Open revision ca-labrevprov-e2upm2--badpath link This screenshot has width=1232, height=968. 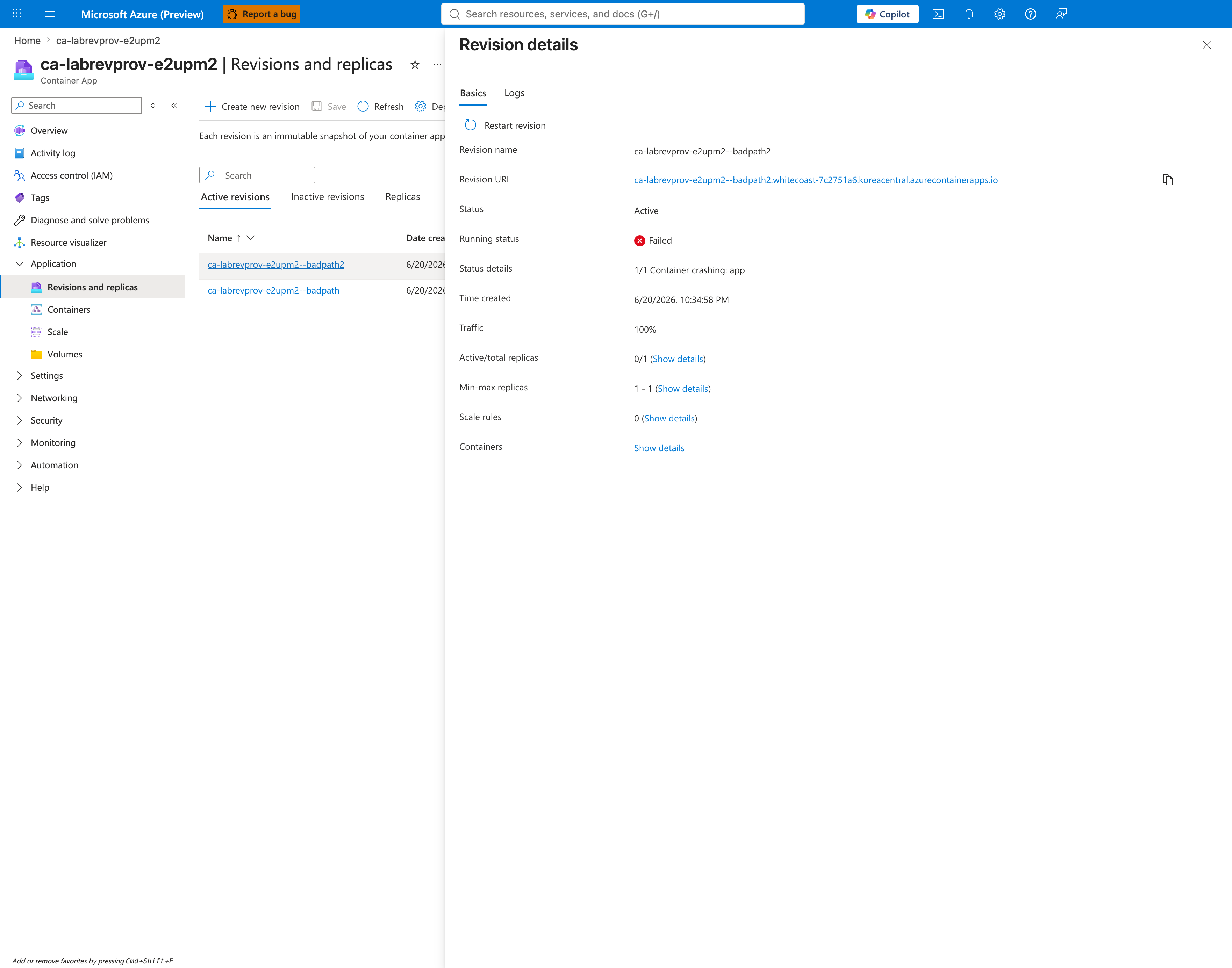point(273,290)
